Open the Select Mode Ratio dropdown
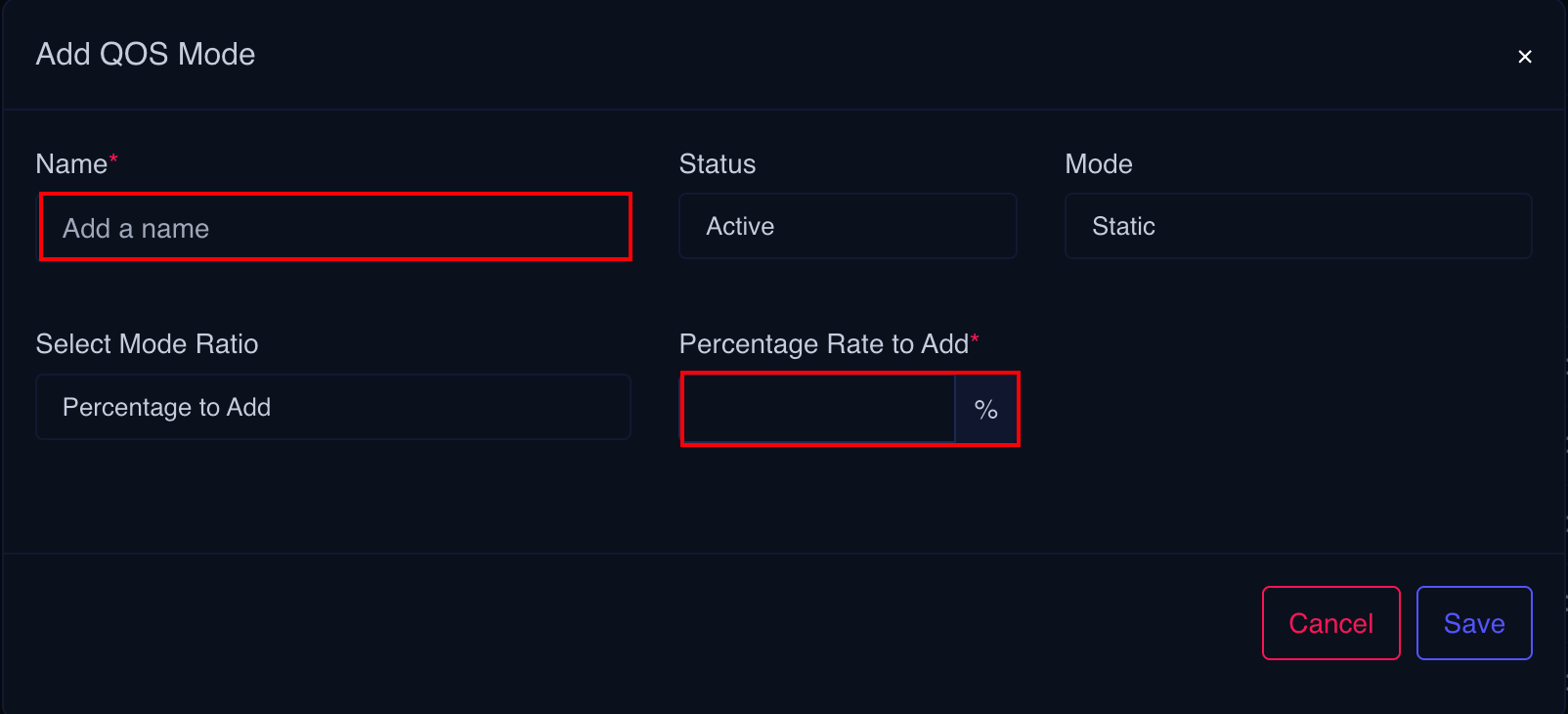 click(x=333, y=407)
